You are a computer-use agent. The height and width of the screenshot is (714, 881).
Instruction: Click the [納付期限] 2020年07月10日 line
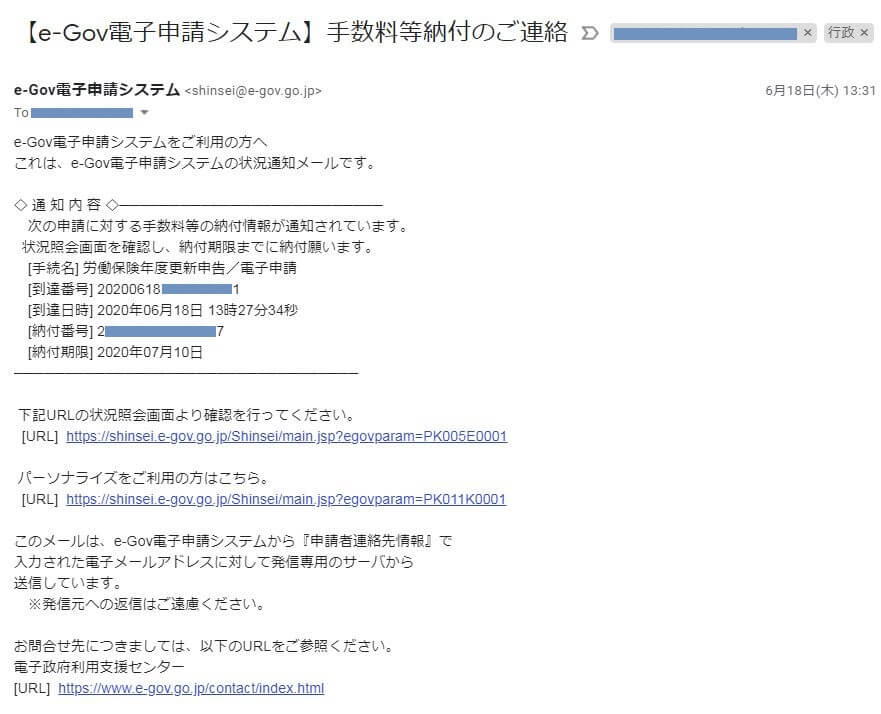point(115,352)
